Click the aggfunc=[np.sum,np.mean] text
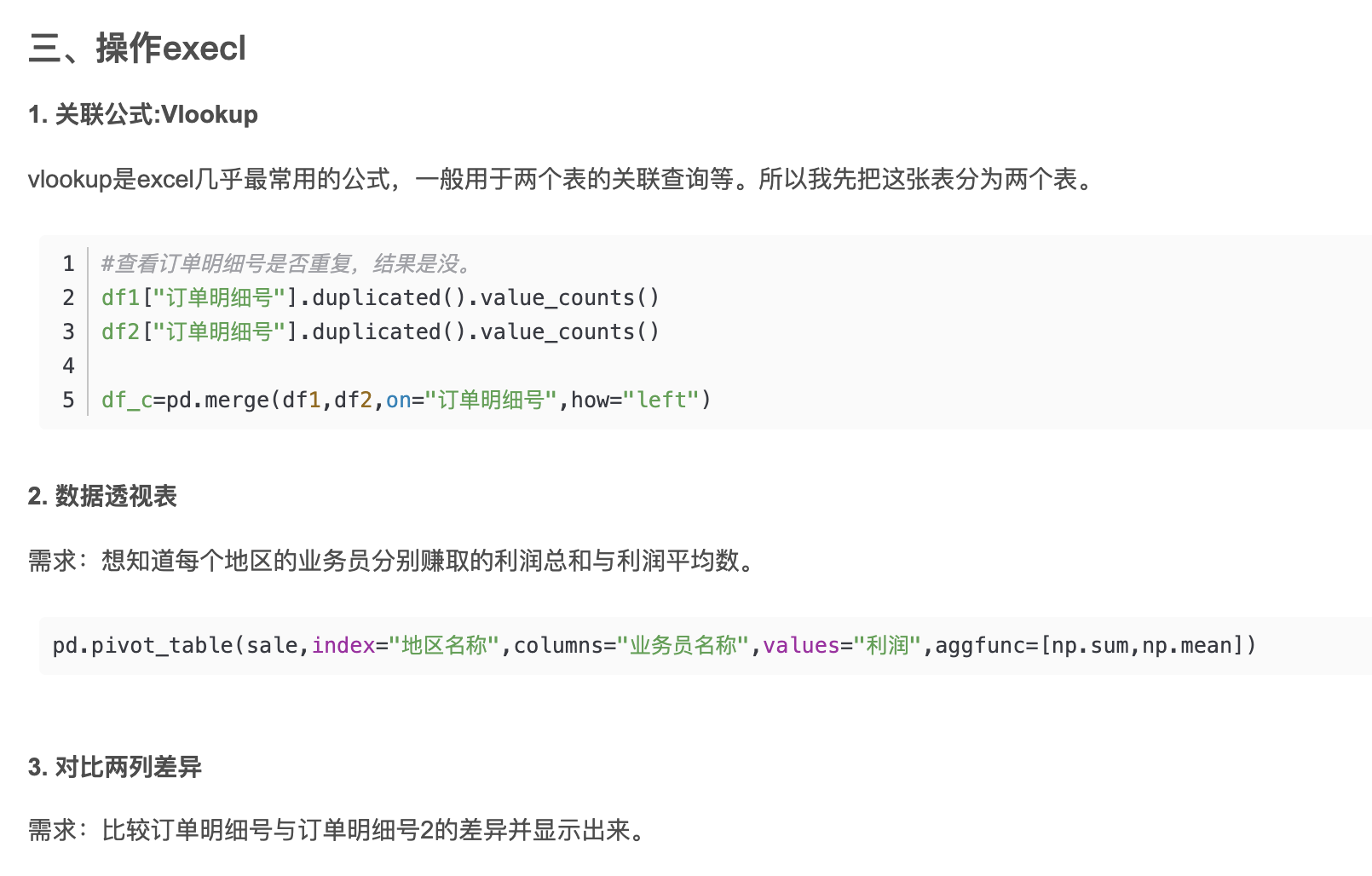Image resolution: width=1372 pixels, height=876 pixels. [1095, 645]
